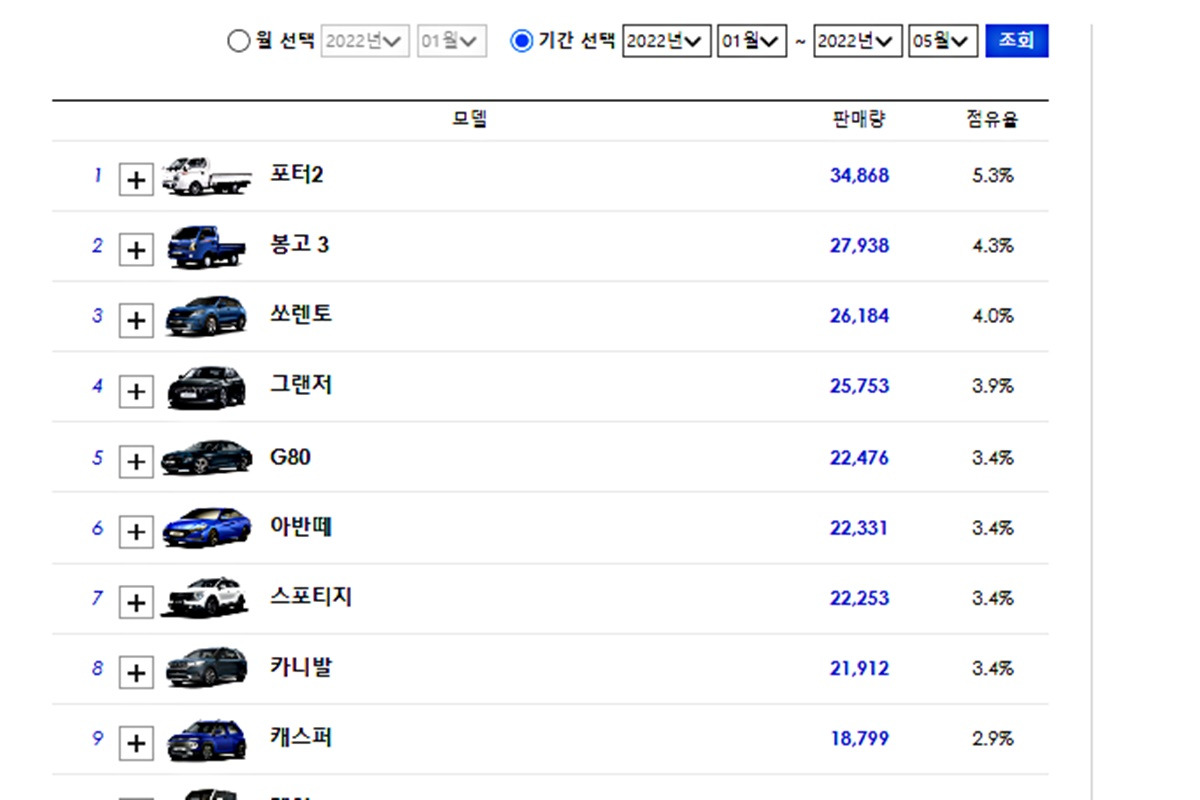Open the 봉고 3 model name
This screenshot has width=1200, height=800.
(x=299, y=245)
